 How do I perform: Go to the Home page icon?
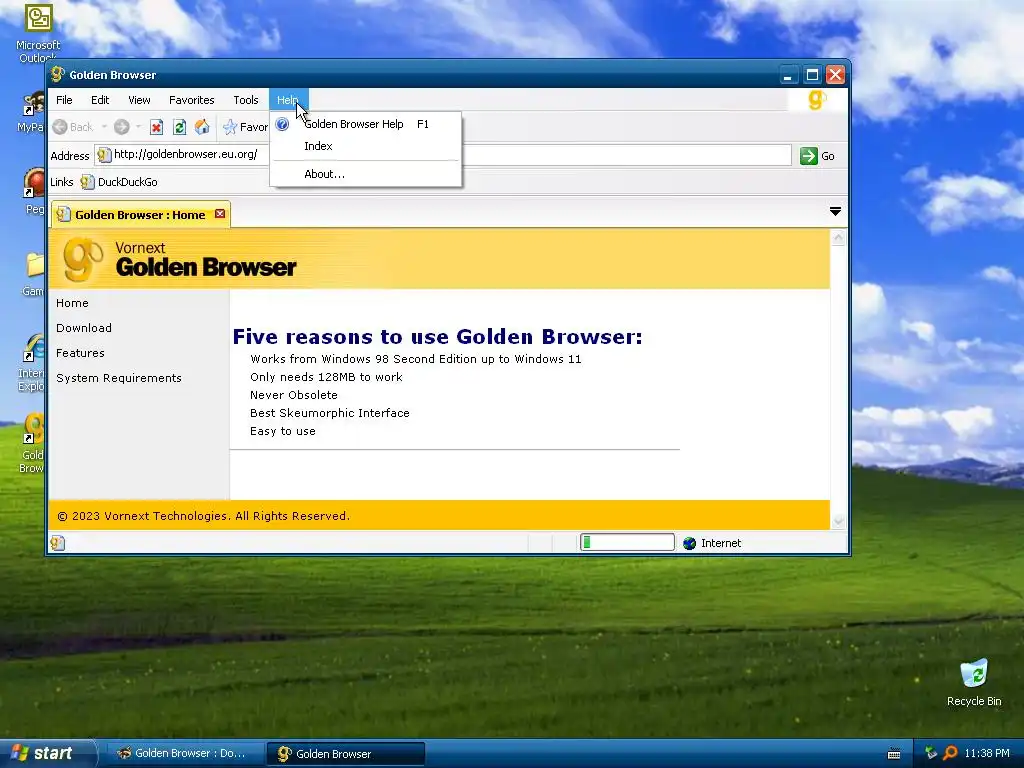click(202, 127)
